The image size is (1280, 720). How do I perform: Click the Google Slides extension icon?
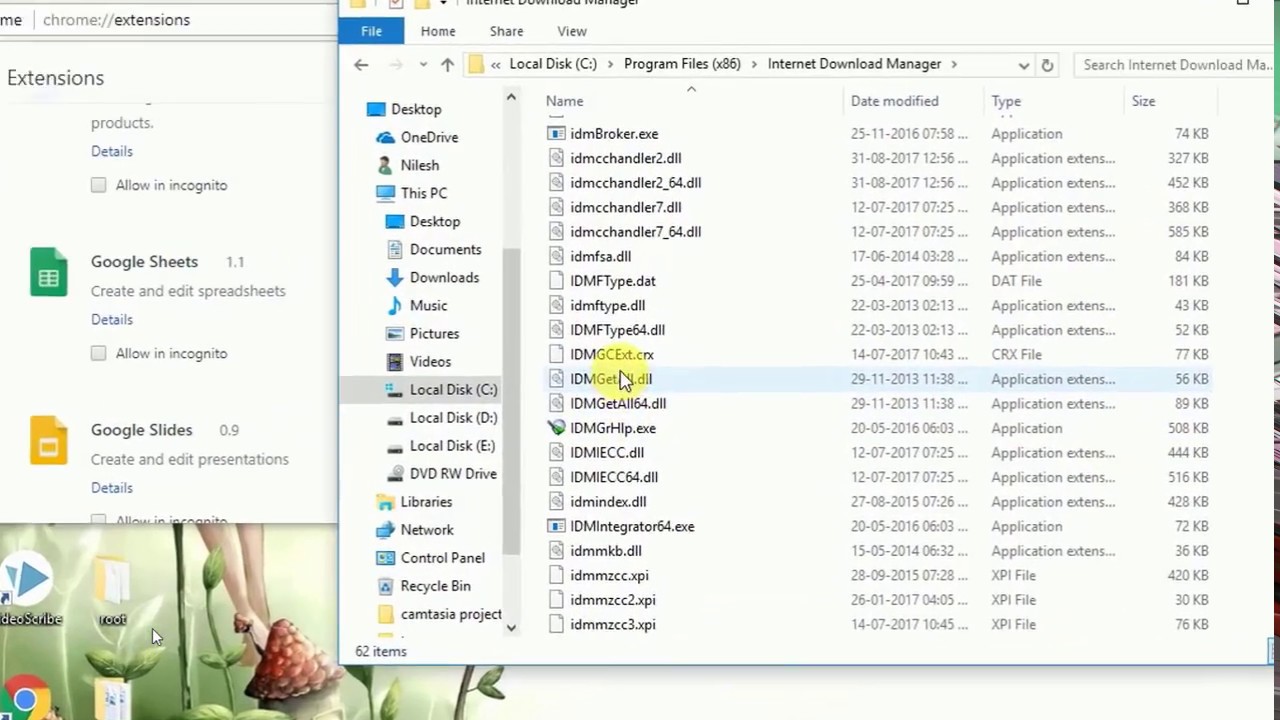(x=48, y=441)
